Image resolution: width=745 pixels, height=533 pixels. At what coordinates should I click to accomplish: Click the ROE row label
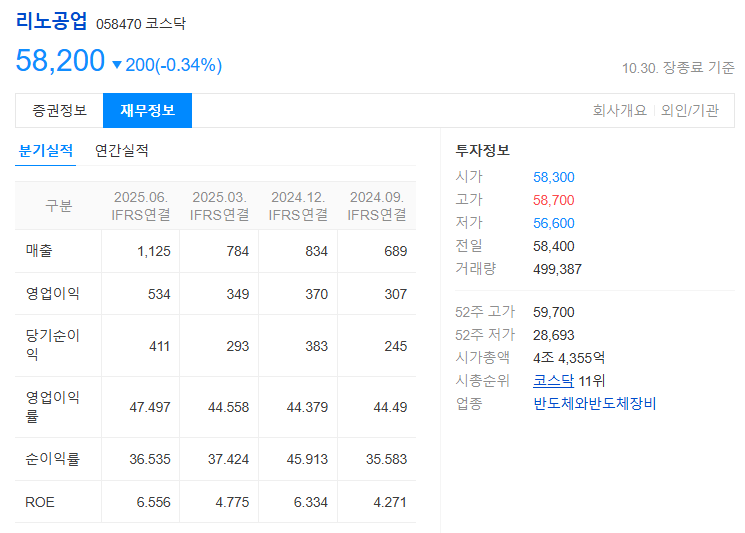tap(40, 502)
